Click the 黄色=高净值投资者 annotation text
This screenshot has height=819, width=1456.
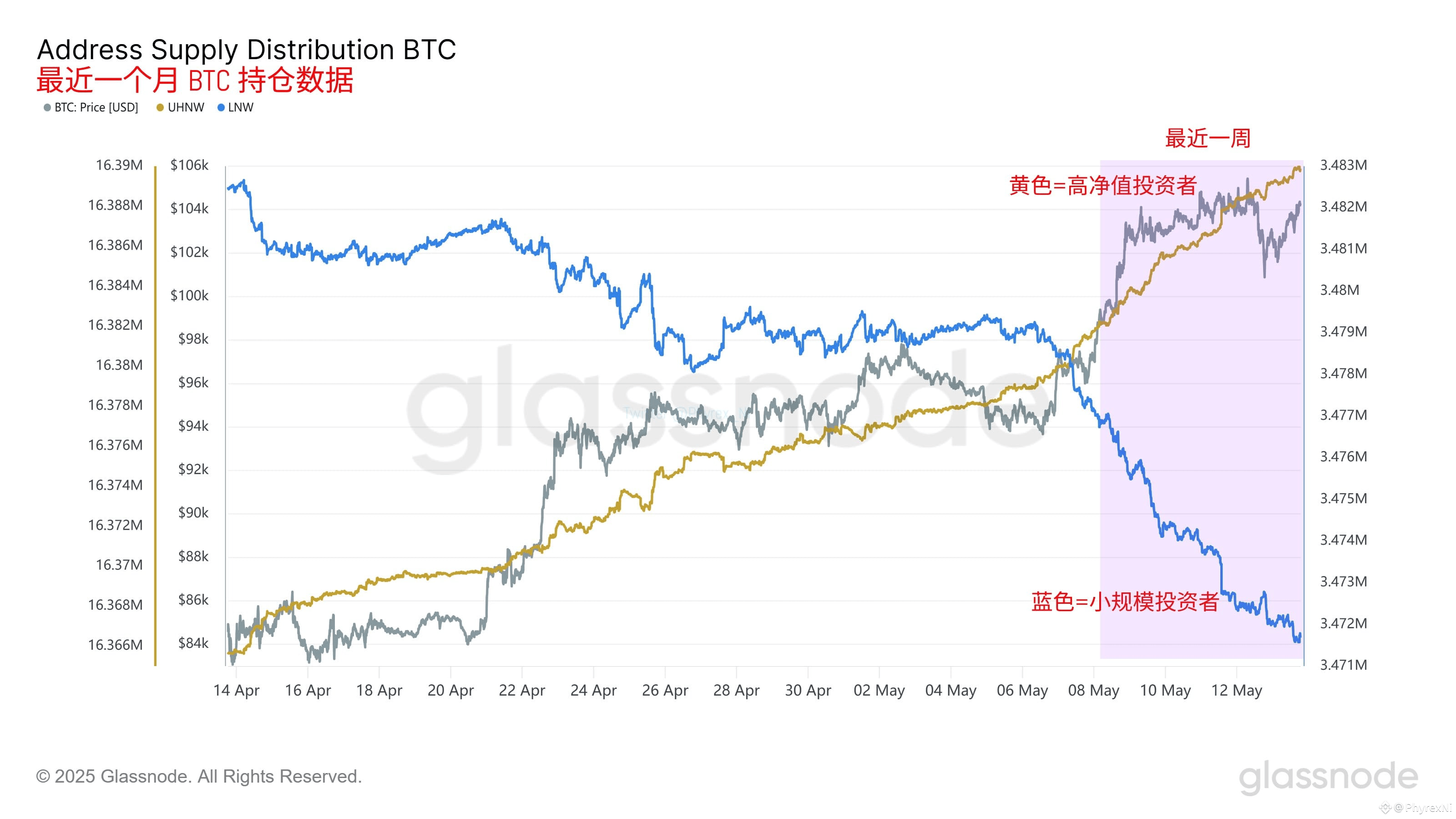click(x=1103, y=185)
